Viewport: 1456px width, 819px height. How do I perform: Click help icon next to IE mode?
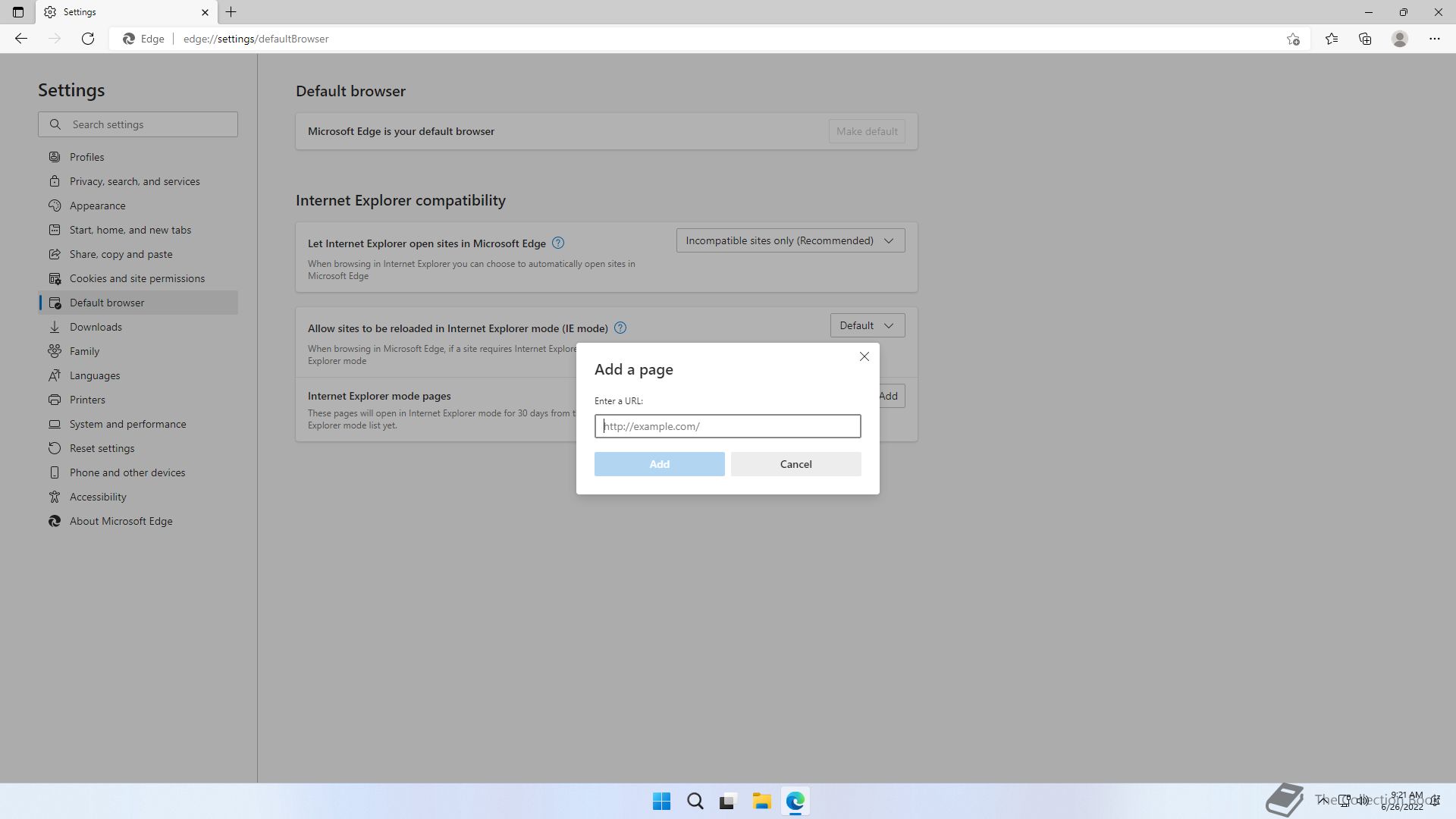[x=620, y=328]
